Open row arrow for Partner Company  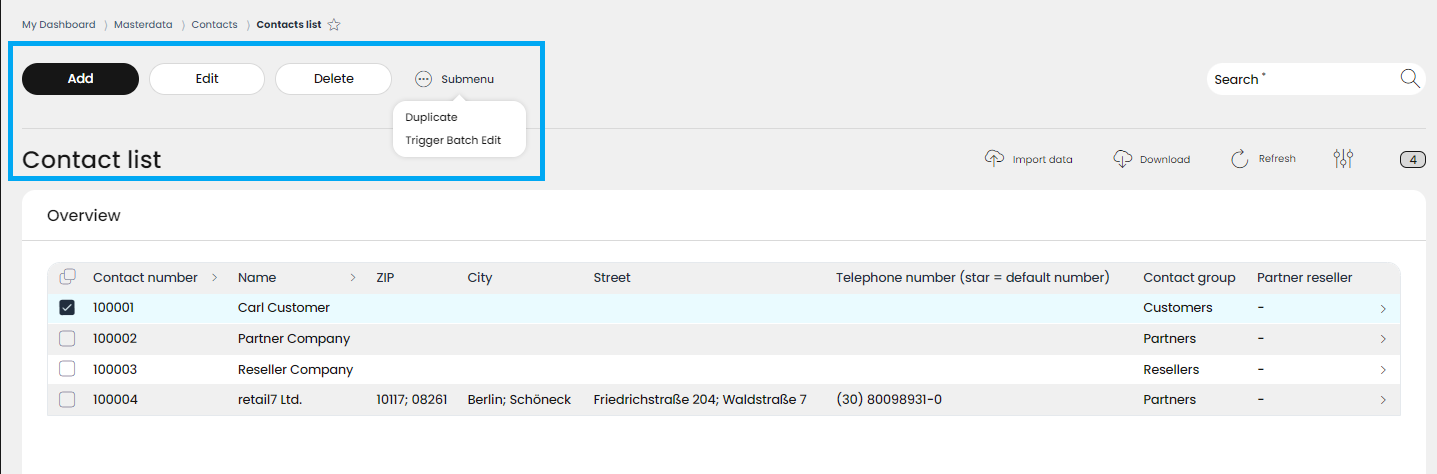click(1383, 339)
